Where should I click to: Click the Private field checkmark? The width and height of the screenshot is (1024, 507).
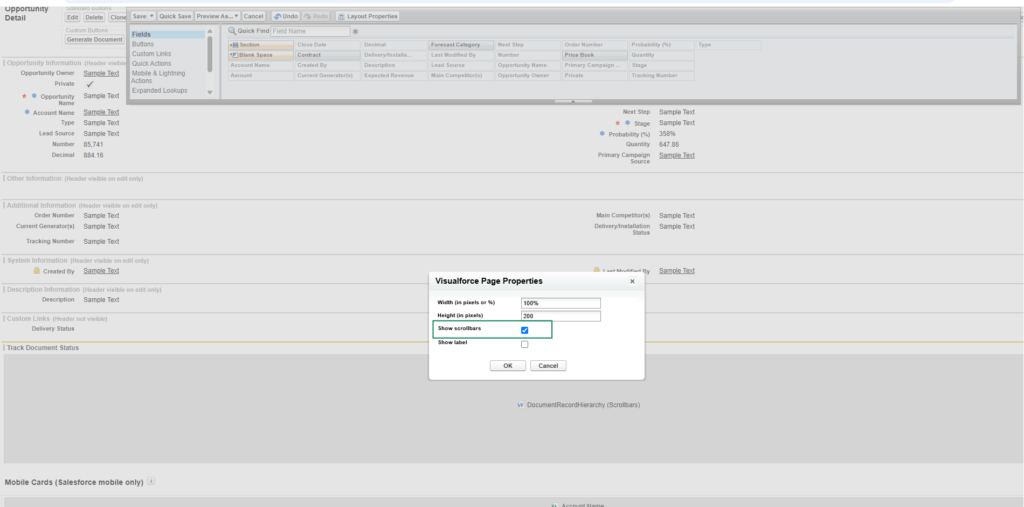(x=90, y=84)
